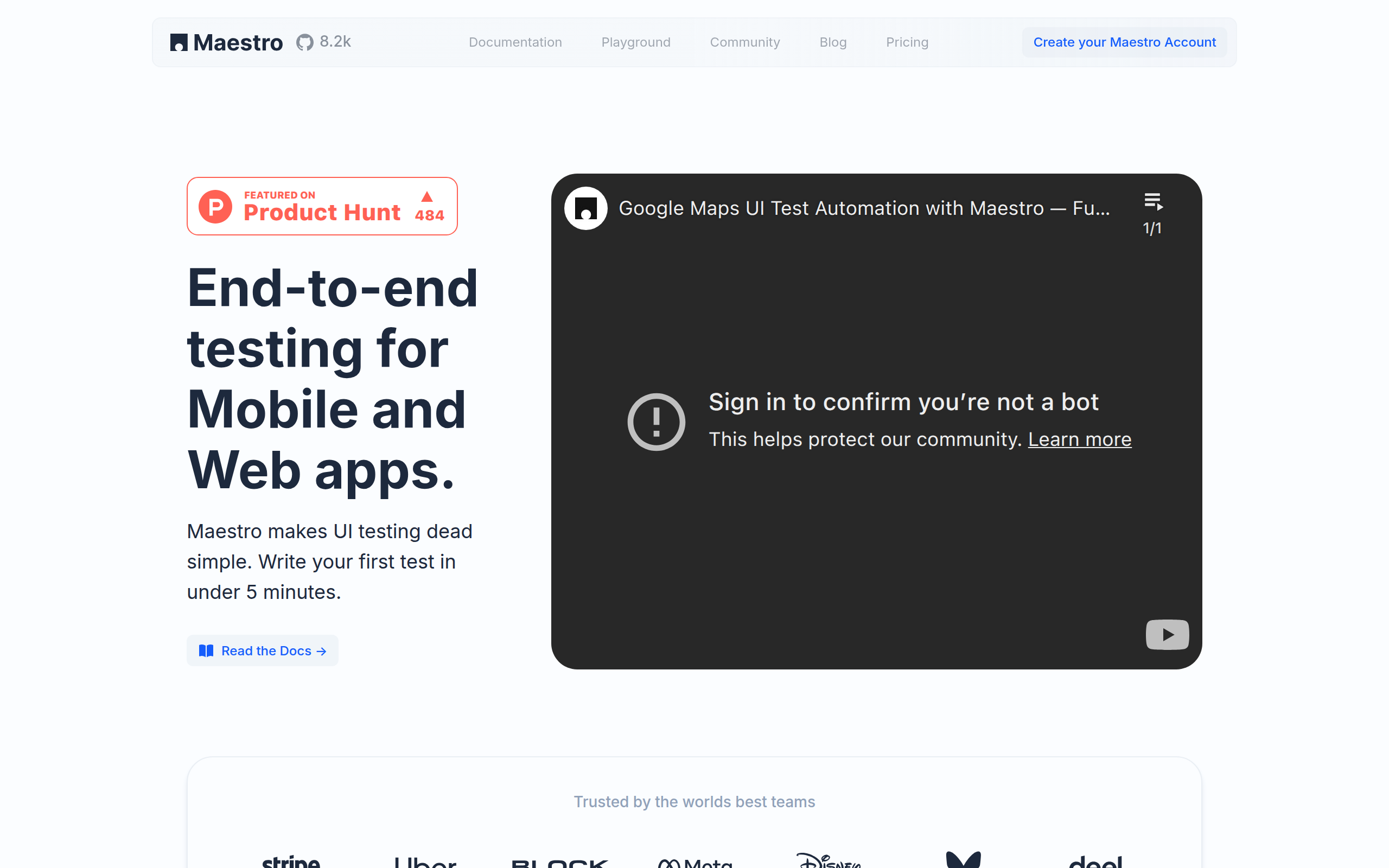Viewport: 1389px width, 868px height.
Task: Click the End-to-end testing headline text
Action: (332, 379)
